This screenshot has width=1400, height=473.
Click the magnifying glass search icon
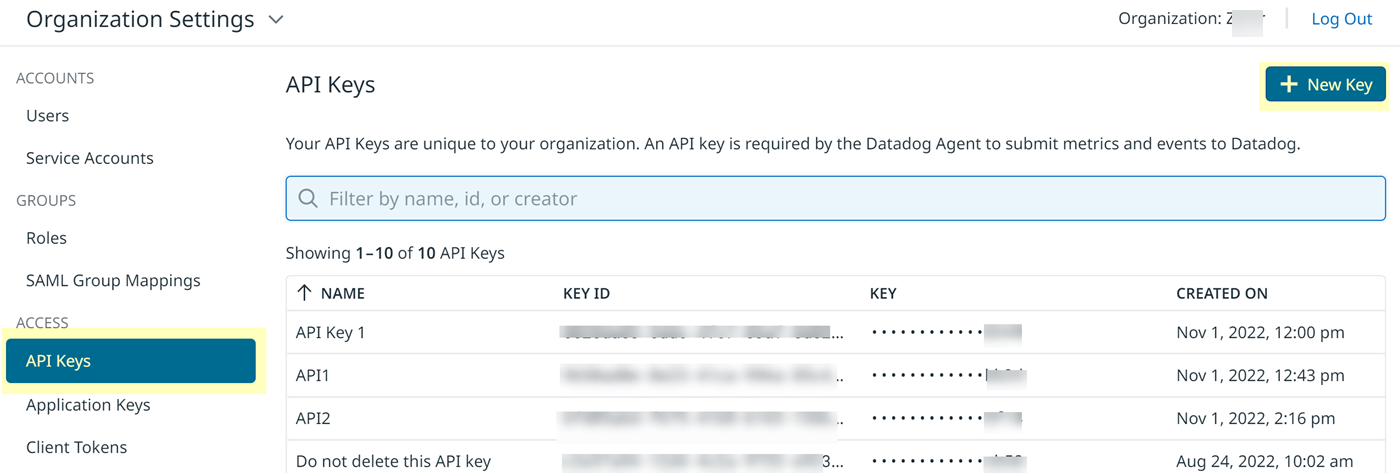309,198
